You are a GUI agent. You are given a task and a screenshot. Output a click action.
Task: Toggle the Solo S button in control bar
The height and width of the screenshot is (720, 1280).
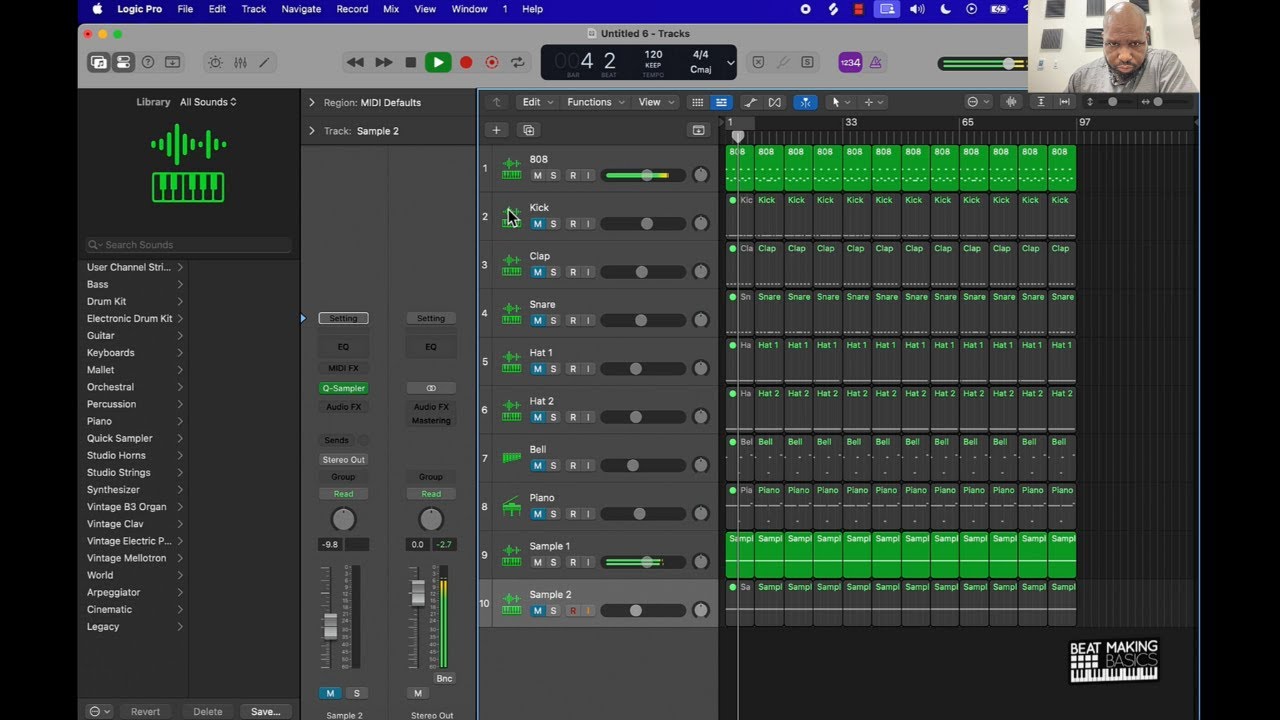pyautogui.click(x=807, y=62)
